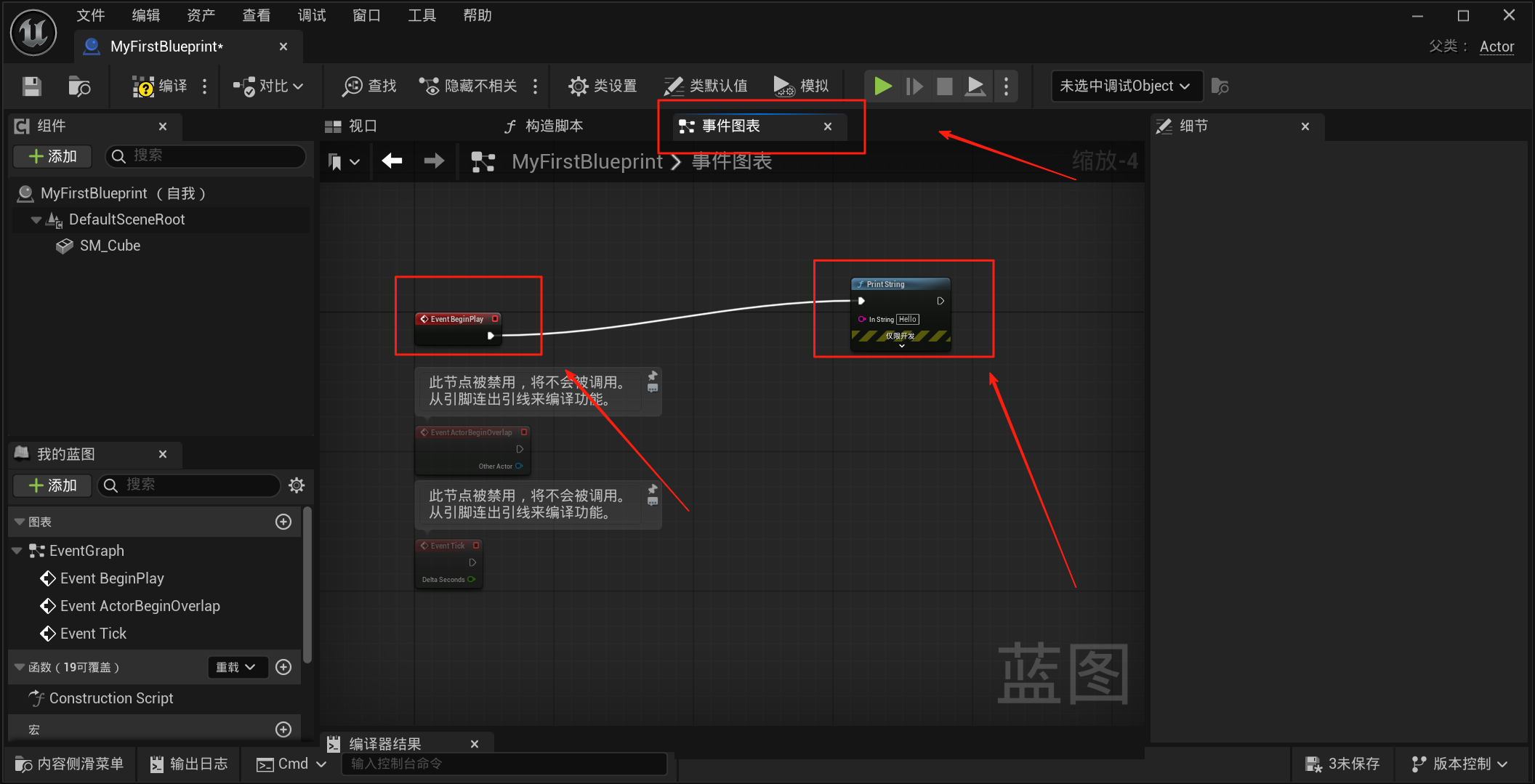
Task: Open the Cmd console type dropdown
Action: tap(291, 764)
